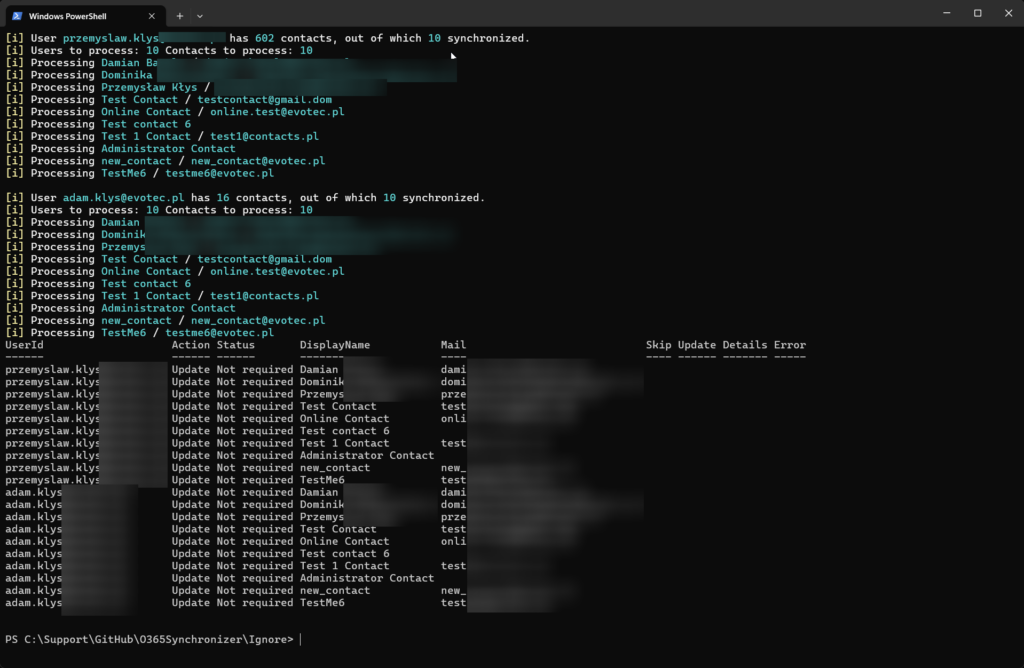The width and height of the screenshot is (1024, 668).
Task: Click the Mail column header
Action: pyautogui.click(x=453, y=345)
